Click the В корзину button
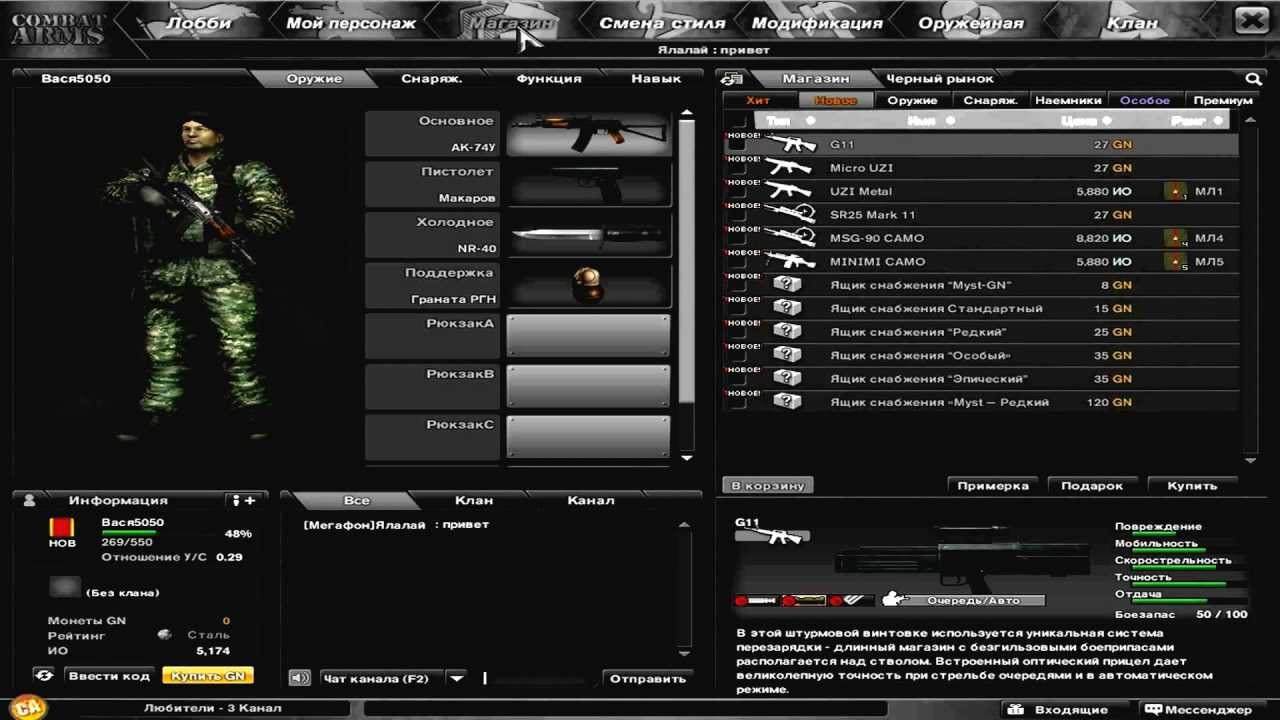Viewport: 1280px width, 720px height. point(767,485)
